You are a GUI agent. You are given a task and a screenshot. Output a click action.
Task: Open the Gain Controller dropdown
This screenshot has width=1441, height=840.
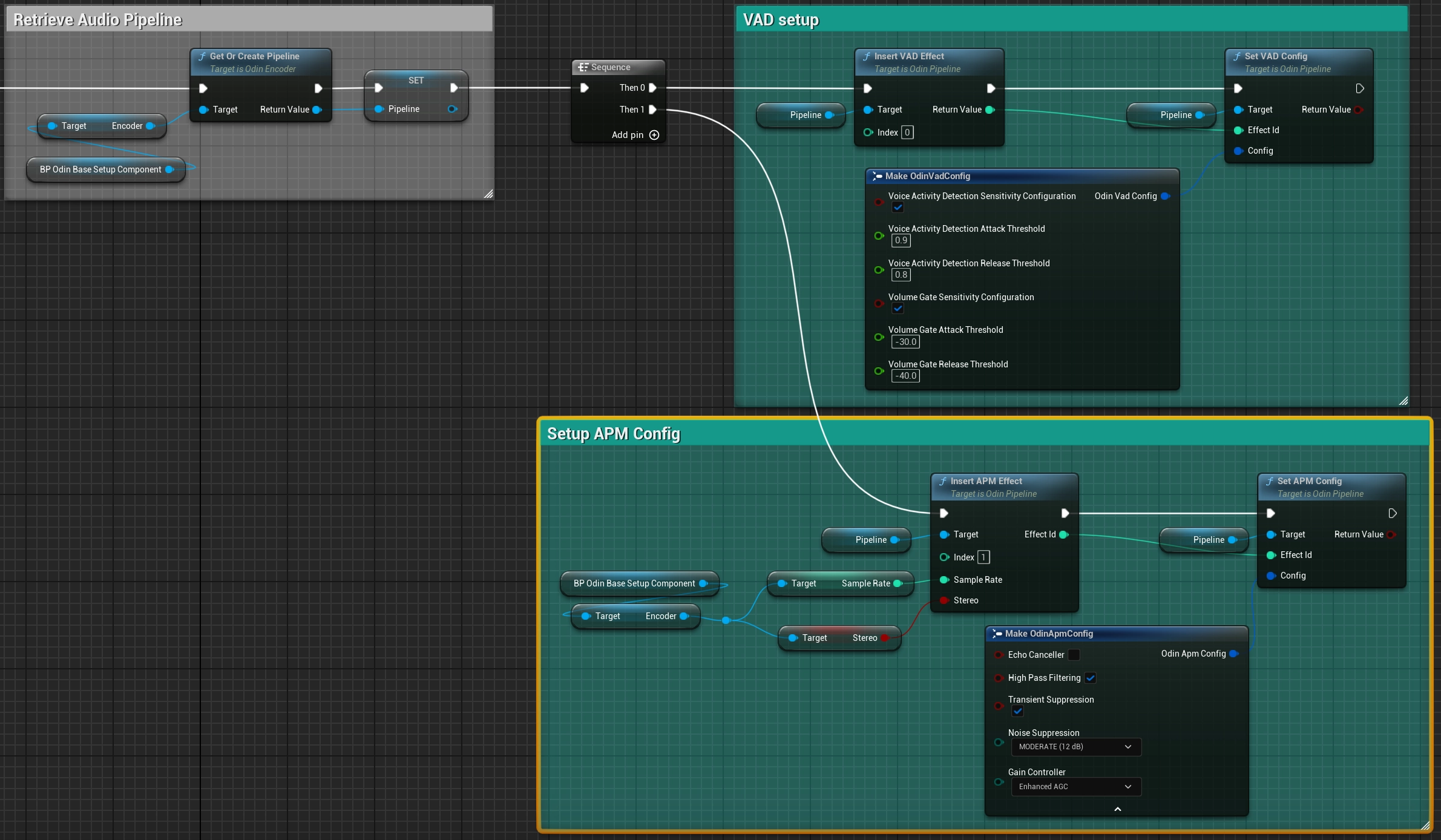pyautogui.click(x=1075, y=787)
